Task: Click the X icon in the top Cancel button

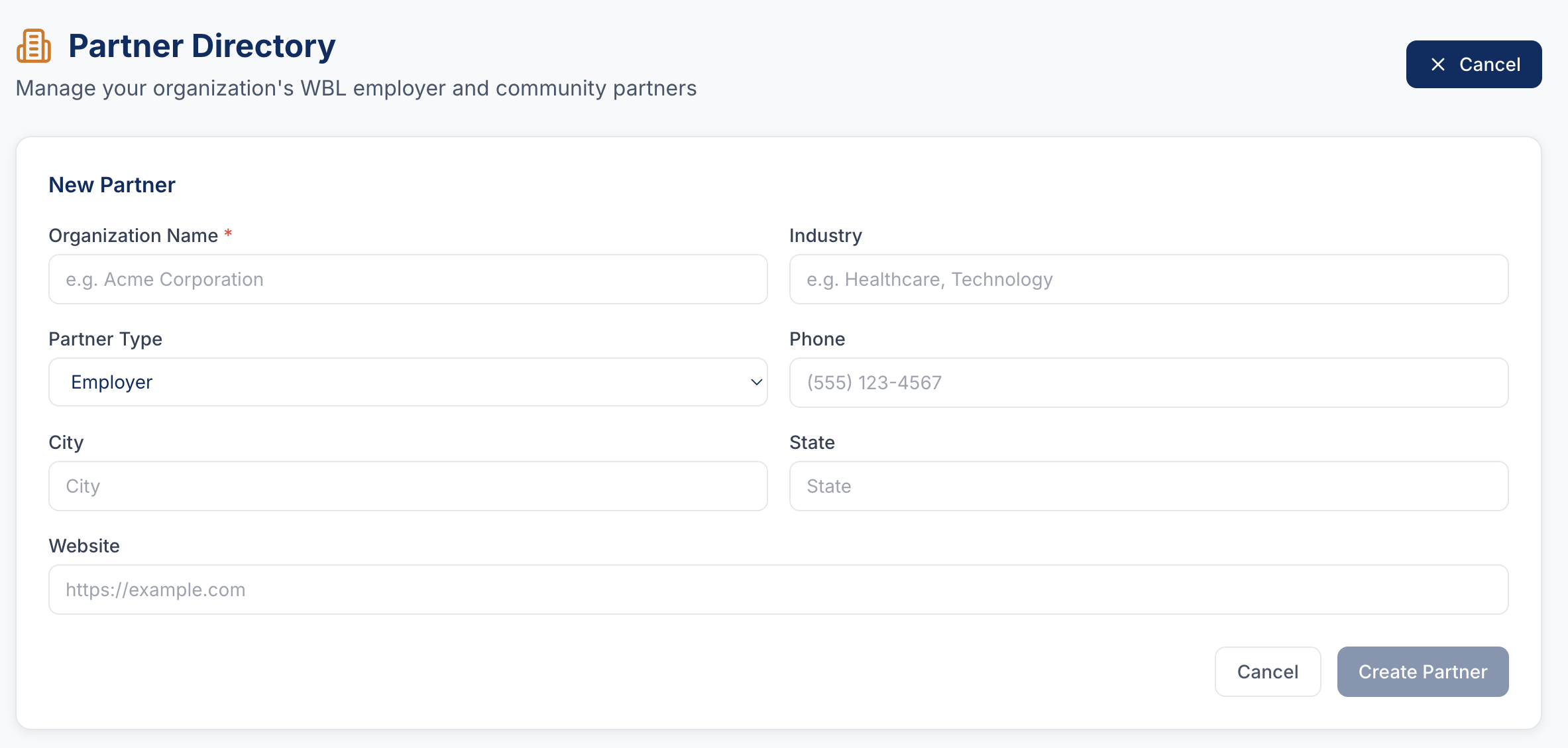Action: (x=1438, y=64)
